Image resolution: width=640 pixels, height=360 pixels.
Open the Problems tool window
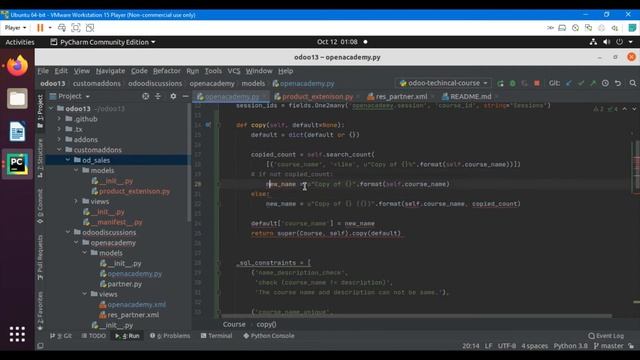pyautogui.click(x=170, y=336)
